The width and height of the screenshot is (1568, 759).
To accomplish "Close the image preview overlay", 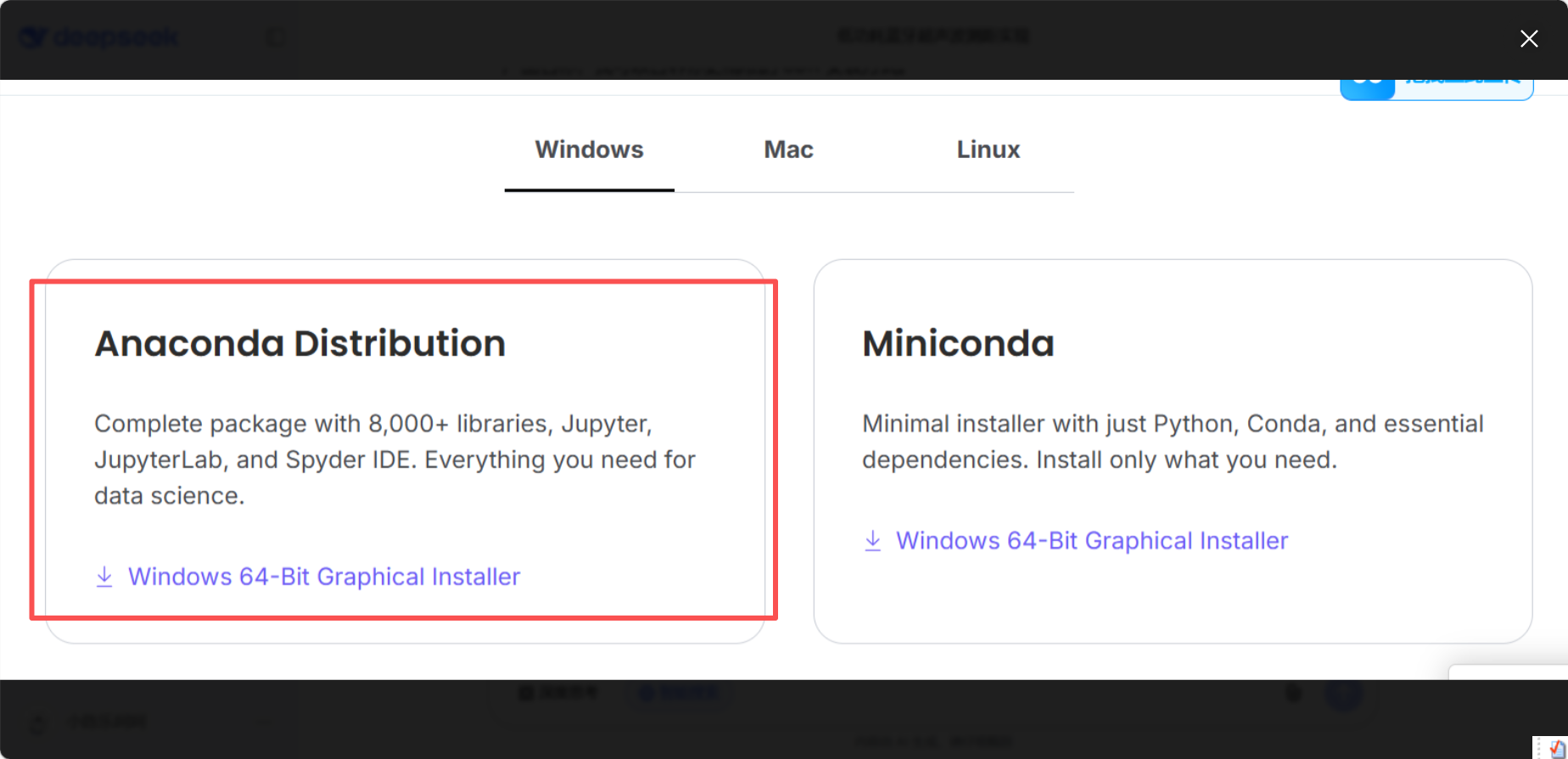I will coord(1529,38).
